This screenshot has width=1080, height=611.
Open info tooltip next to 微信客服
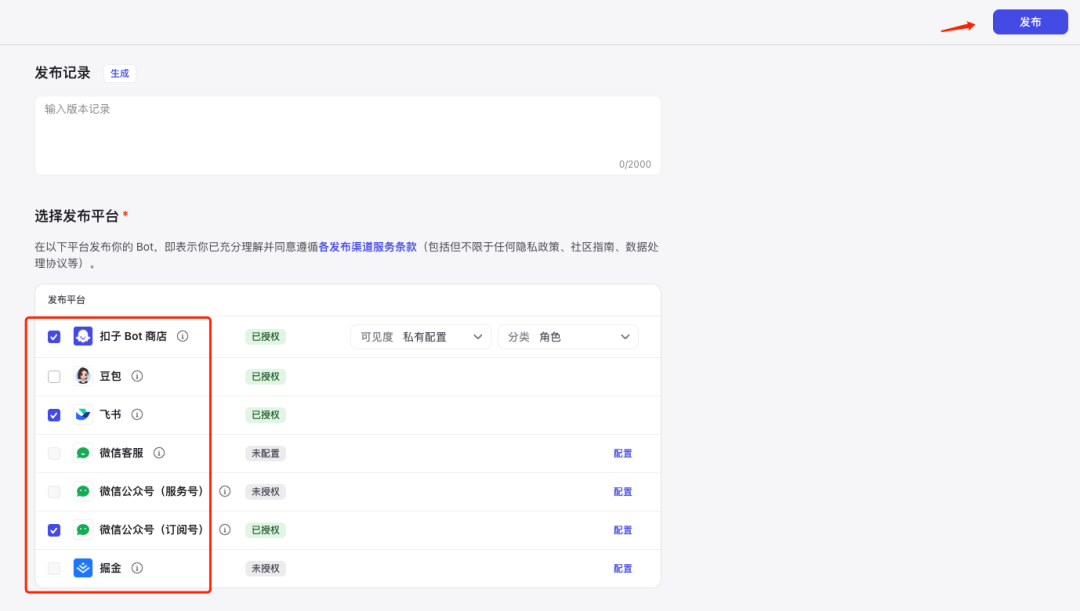[x=159, y=453]
